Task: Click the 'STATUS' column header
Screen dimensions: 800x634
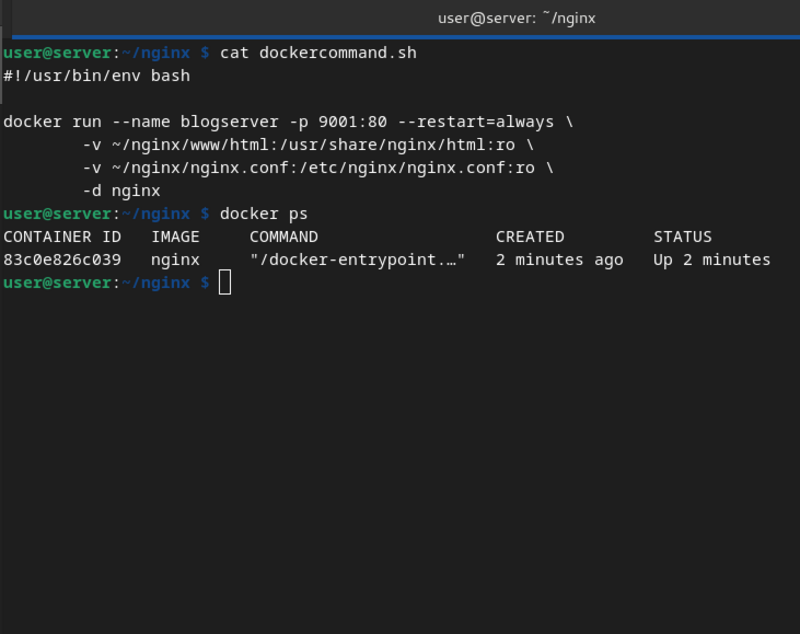Action: (x=683, y=237)
